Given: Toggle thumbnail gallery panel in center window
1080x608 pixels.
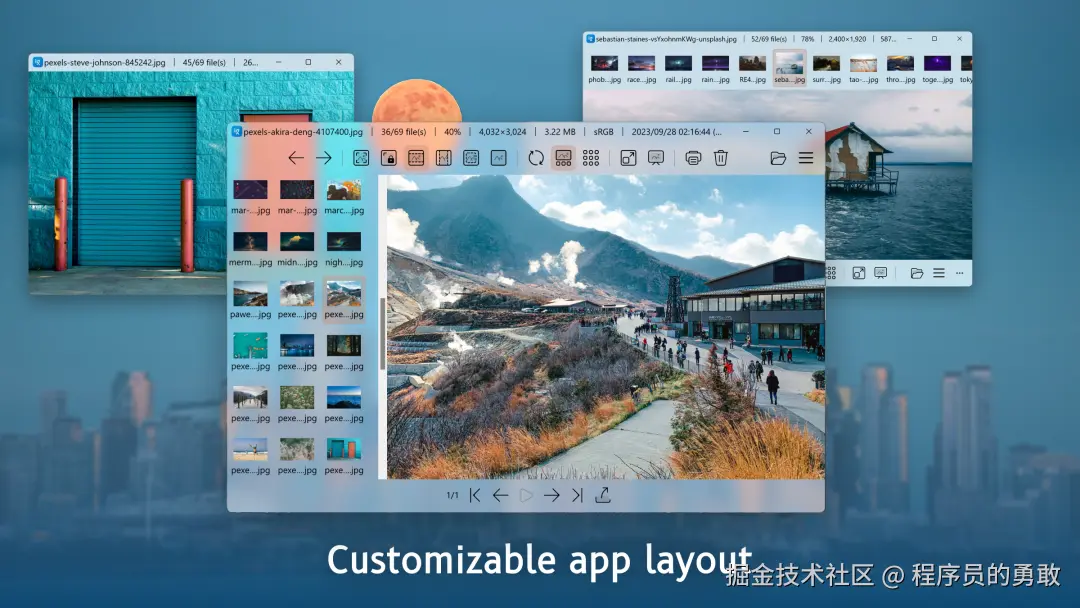Looking at the screenshot, I should [563, 158].
